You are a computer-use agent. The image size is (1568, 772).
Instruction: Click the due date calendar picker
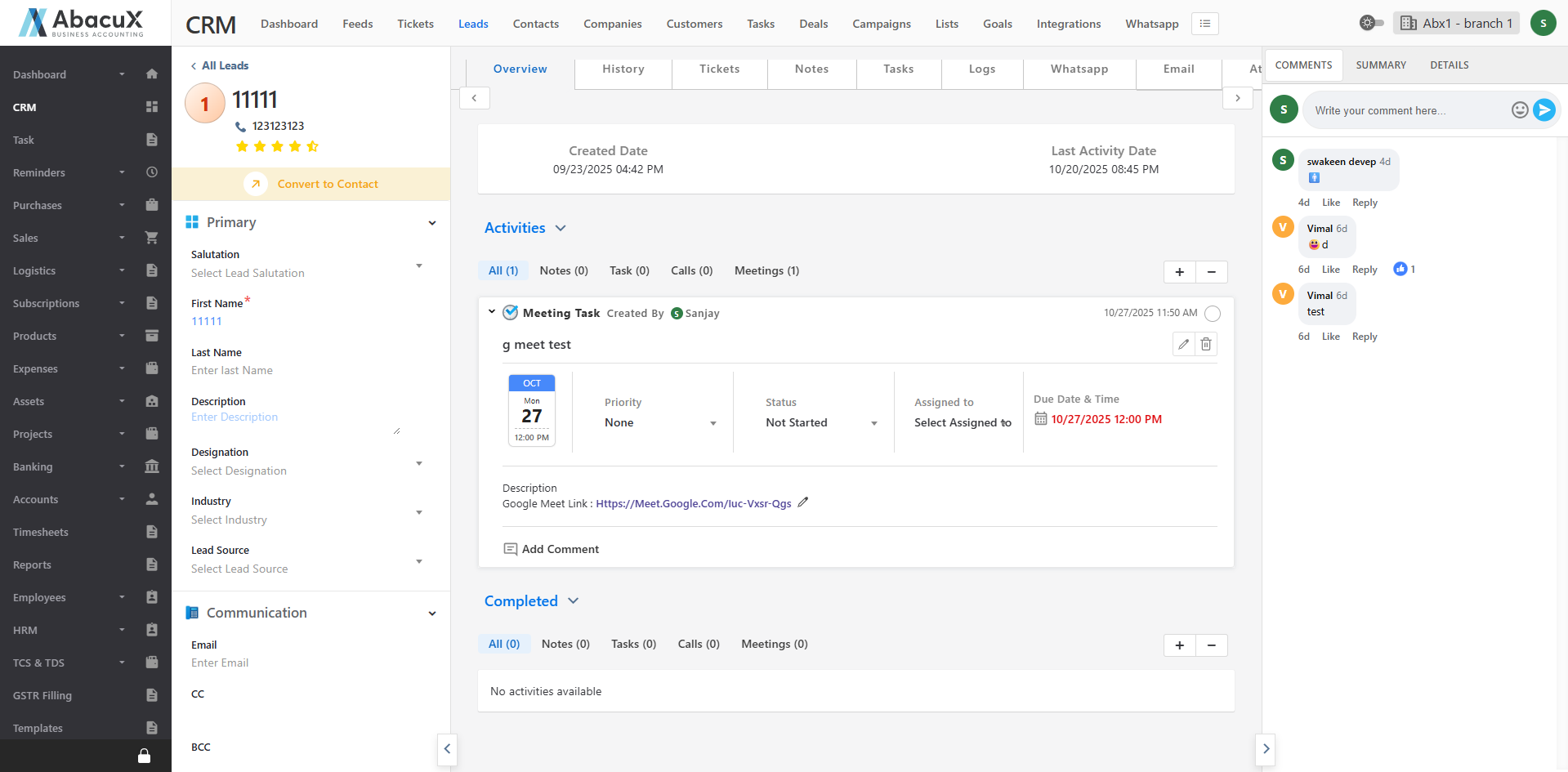1040,419
